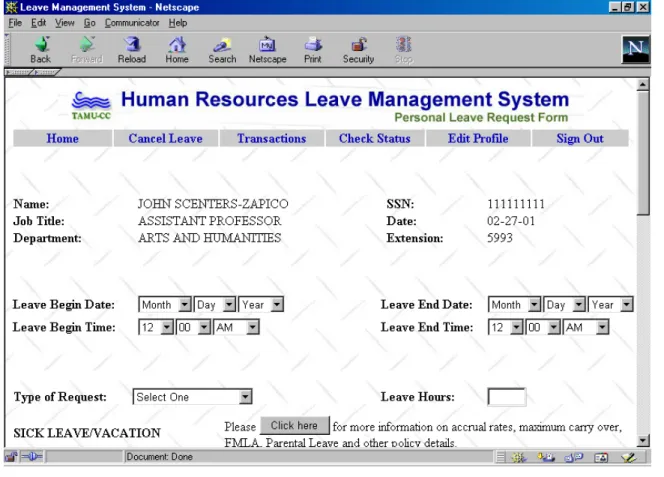Click the connection plug icon in status bar
The height and width of the screenshot is (477, 664).
pos(32,457)
